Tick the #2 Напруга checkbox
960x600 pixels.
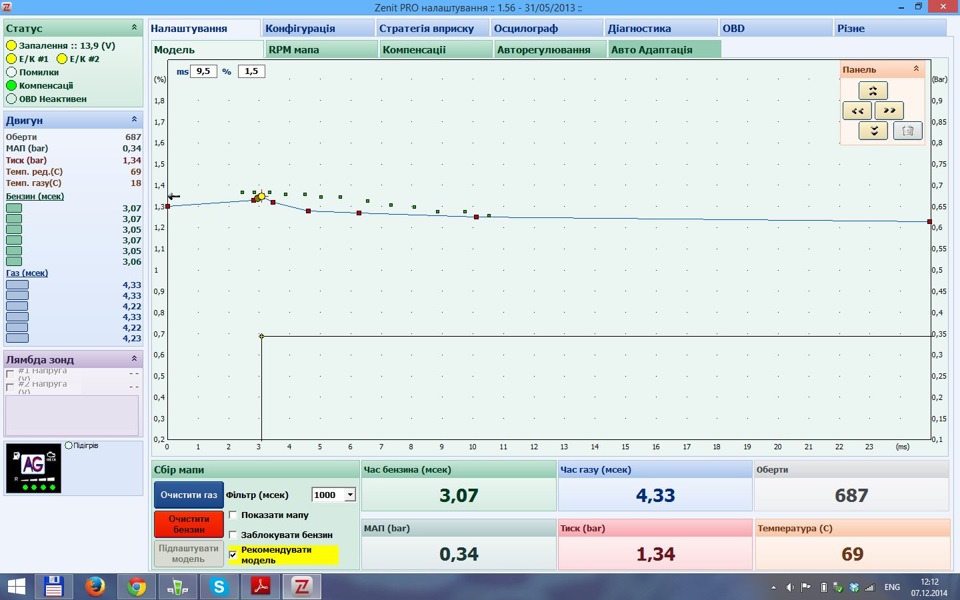(10, 388)
